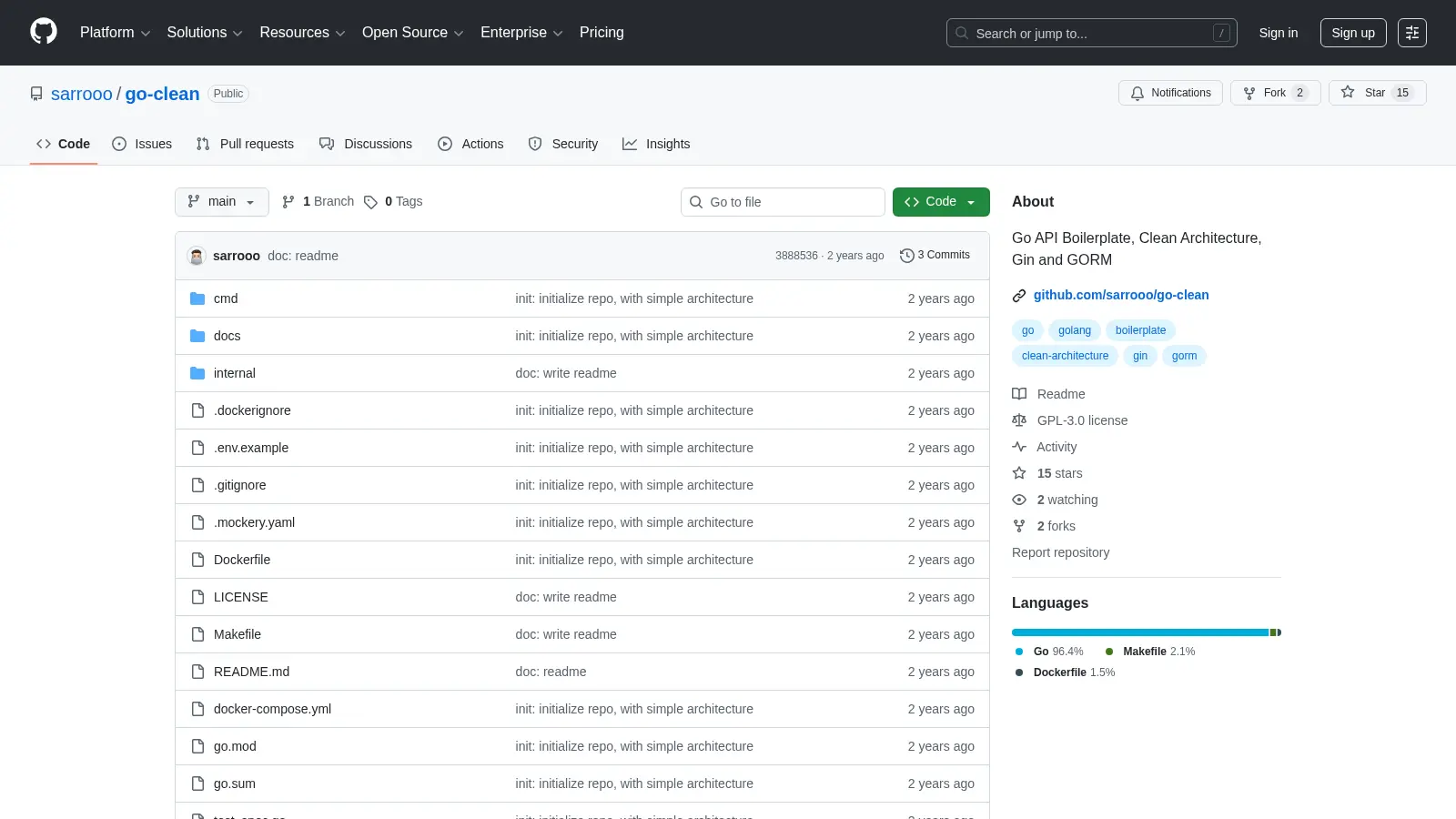Image resolution: width=1456 pixels, height=819 pixels.
Task: Click the eye icon next to watching
Action: (x=1019, y=500)
